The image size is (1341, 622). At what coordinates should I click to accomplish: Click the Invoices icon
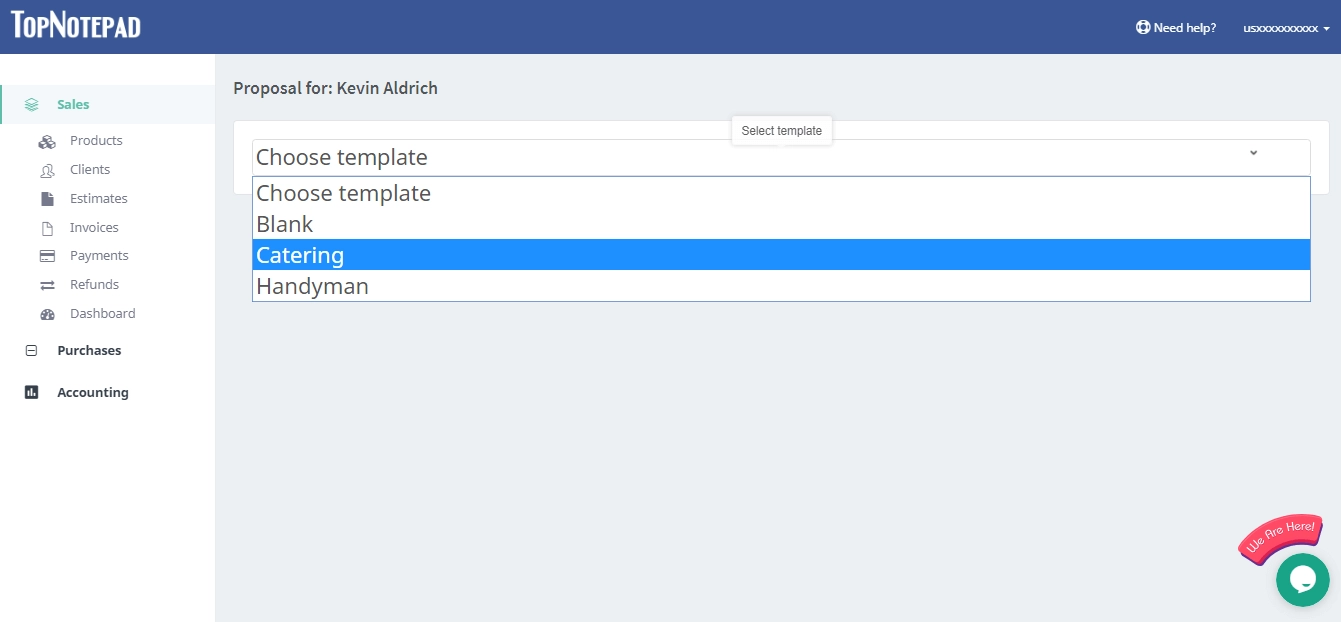47,227
